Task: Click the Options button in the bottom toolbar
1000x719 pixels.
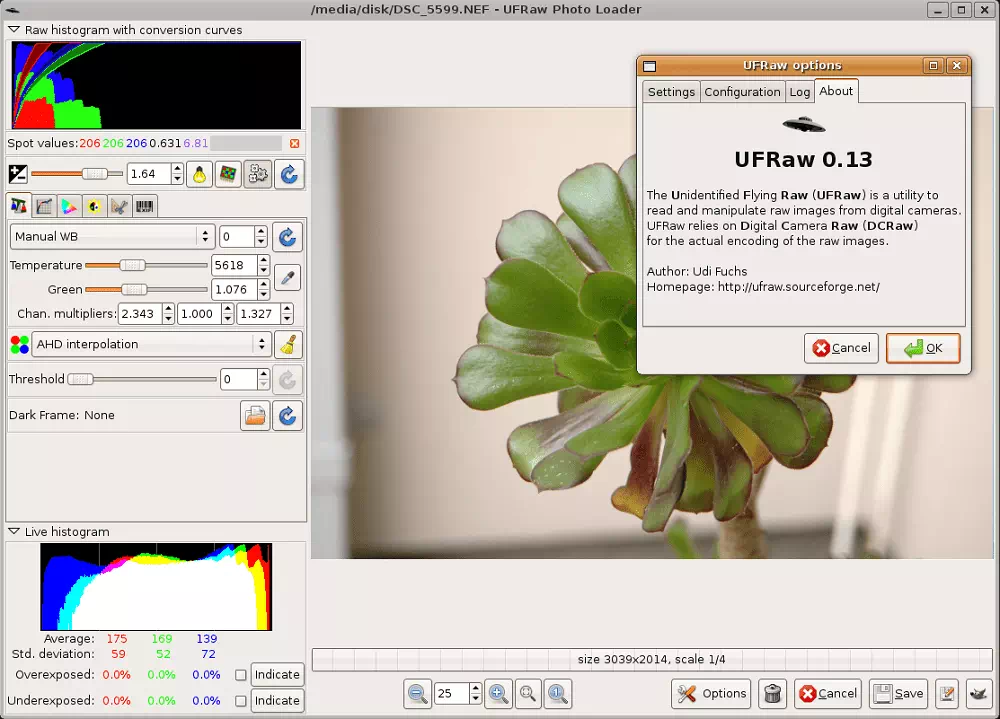Action: click(x=711, y=693)
